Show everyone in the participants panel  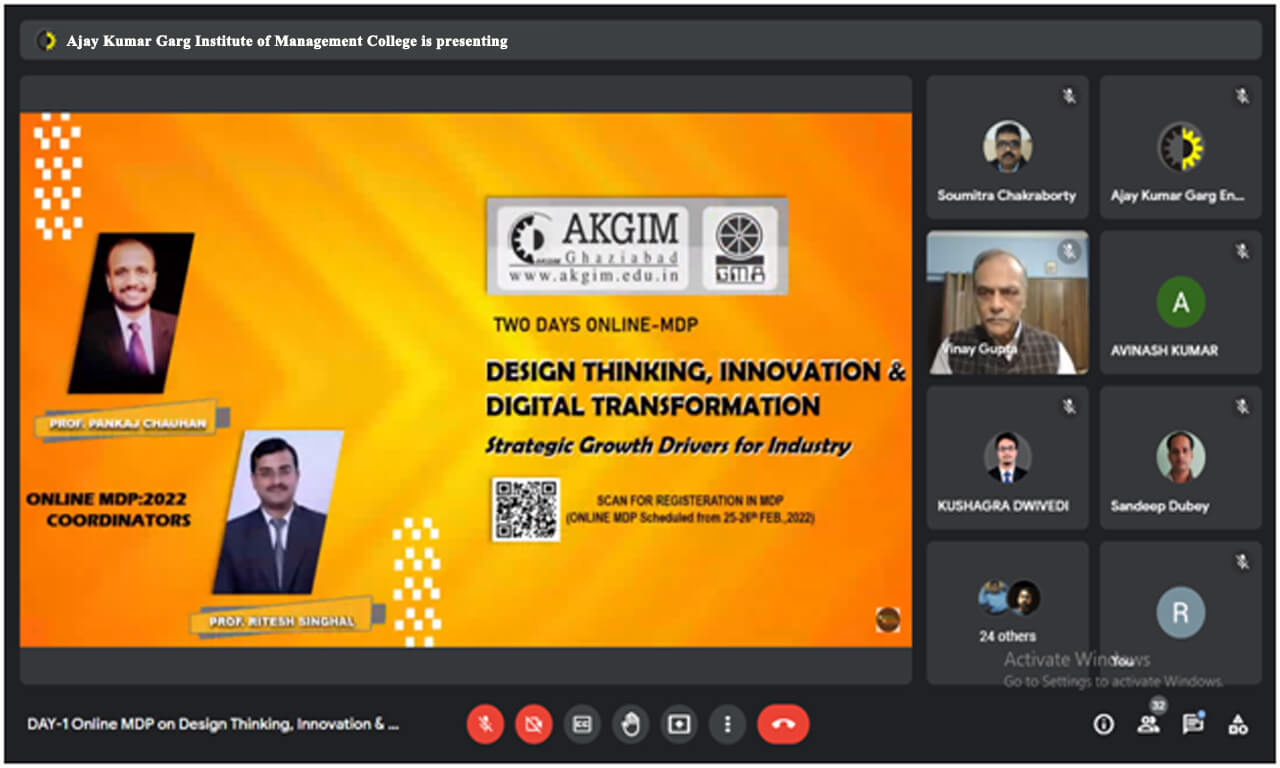1148,725
